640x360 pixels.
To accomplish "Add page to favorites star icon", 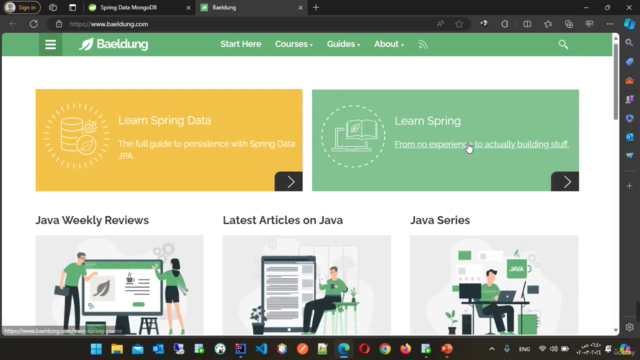I will (459, 24).
